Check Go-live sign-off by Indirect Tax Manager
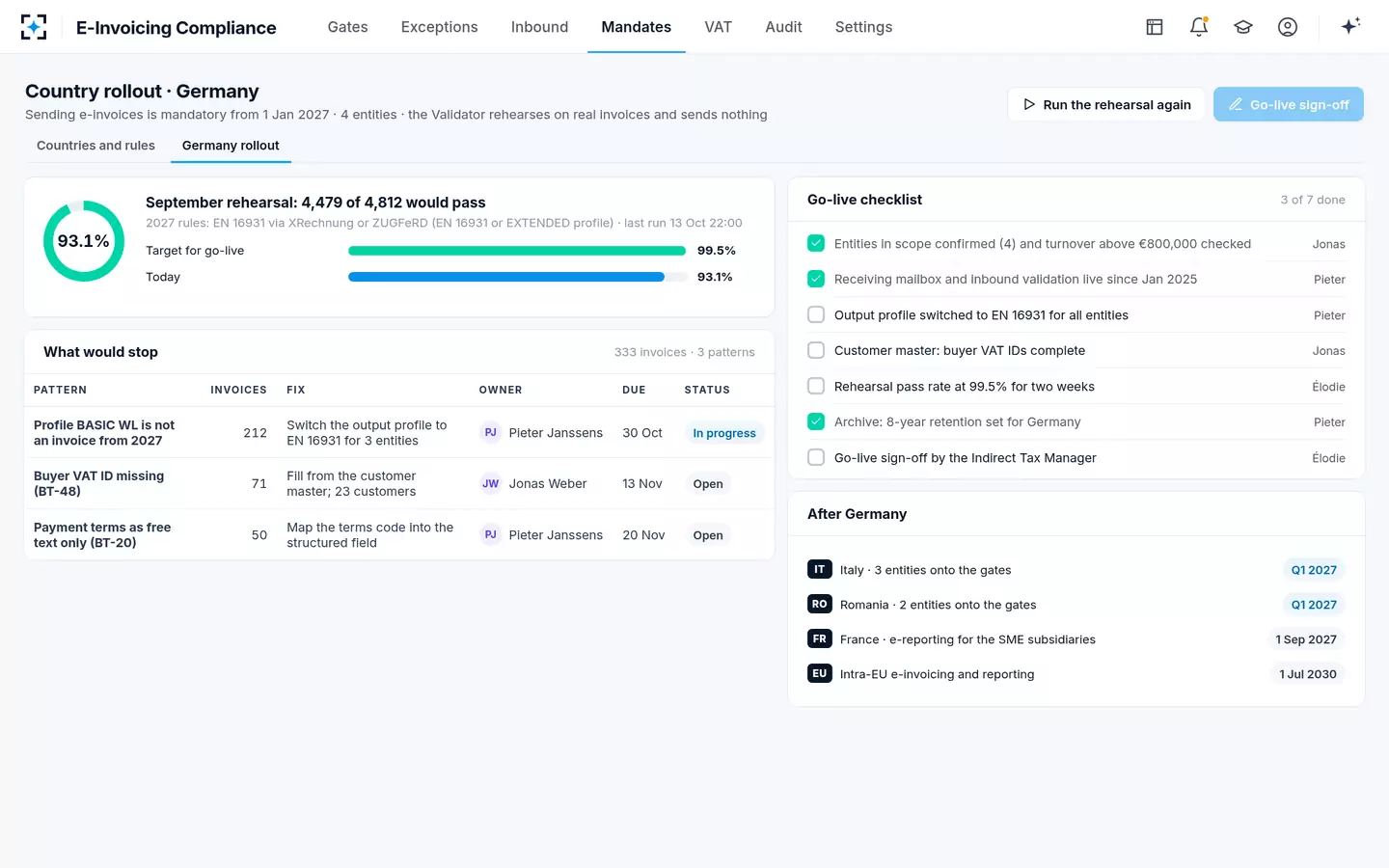 816,458
